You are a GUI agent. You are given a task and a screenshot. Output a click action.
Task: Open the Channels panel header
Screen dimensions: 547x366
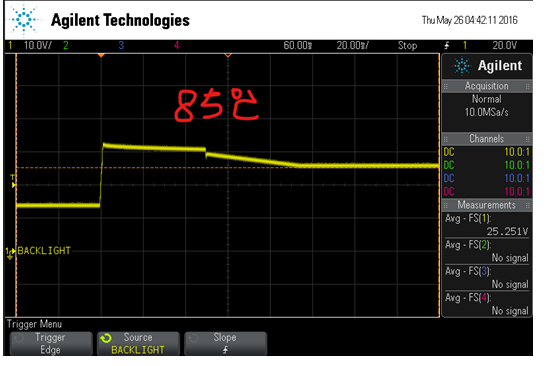(x=487, y=139)
